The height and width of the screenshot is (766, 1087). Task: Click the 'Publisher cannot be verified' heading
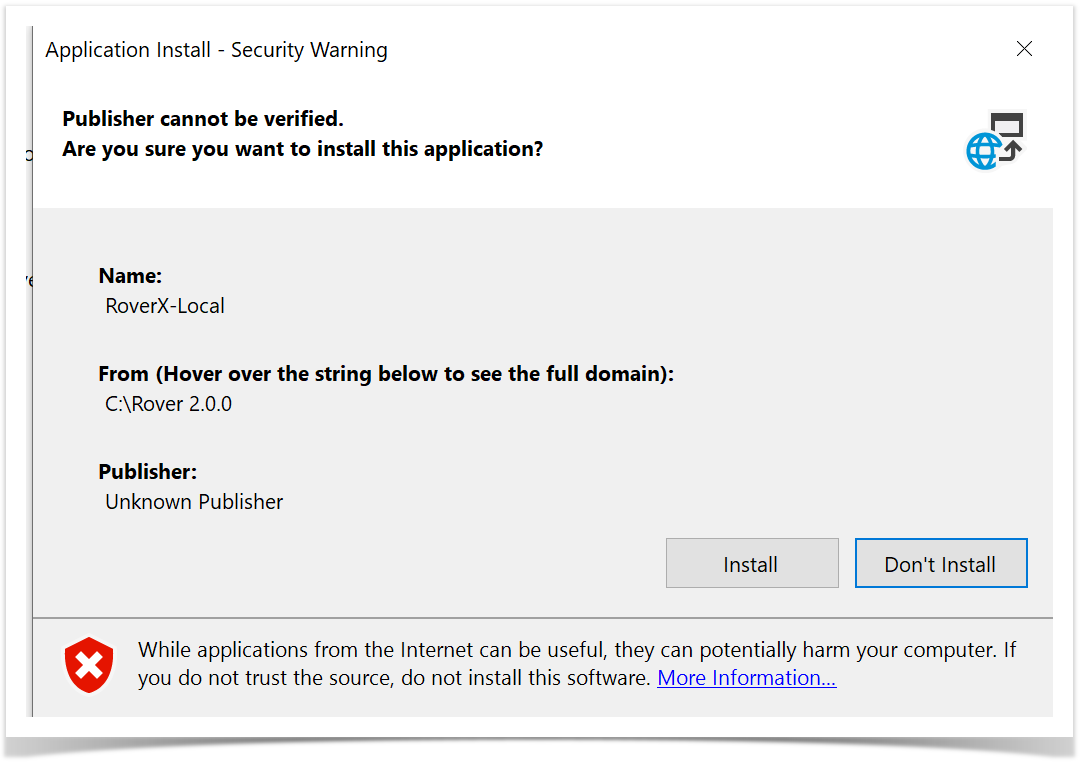(203, 119)
